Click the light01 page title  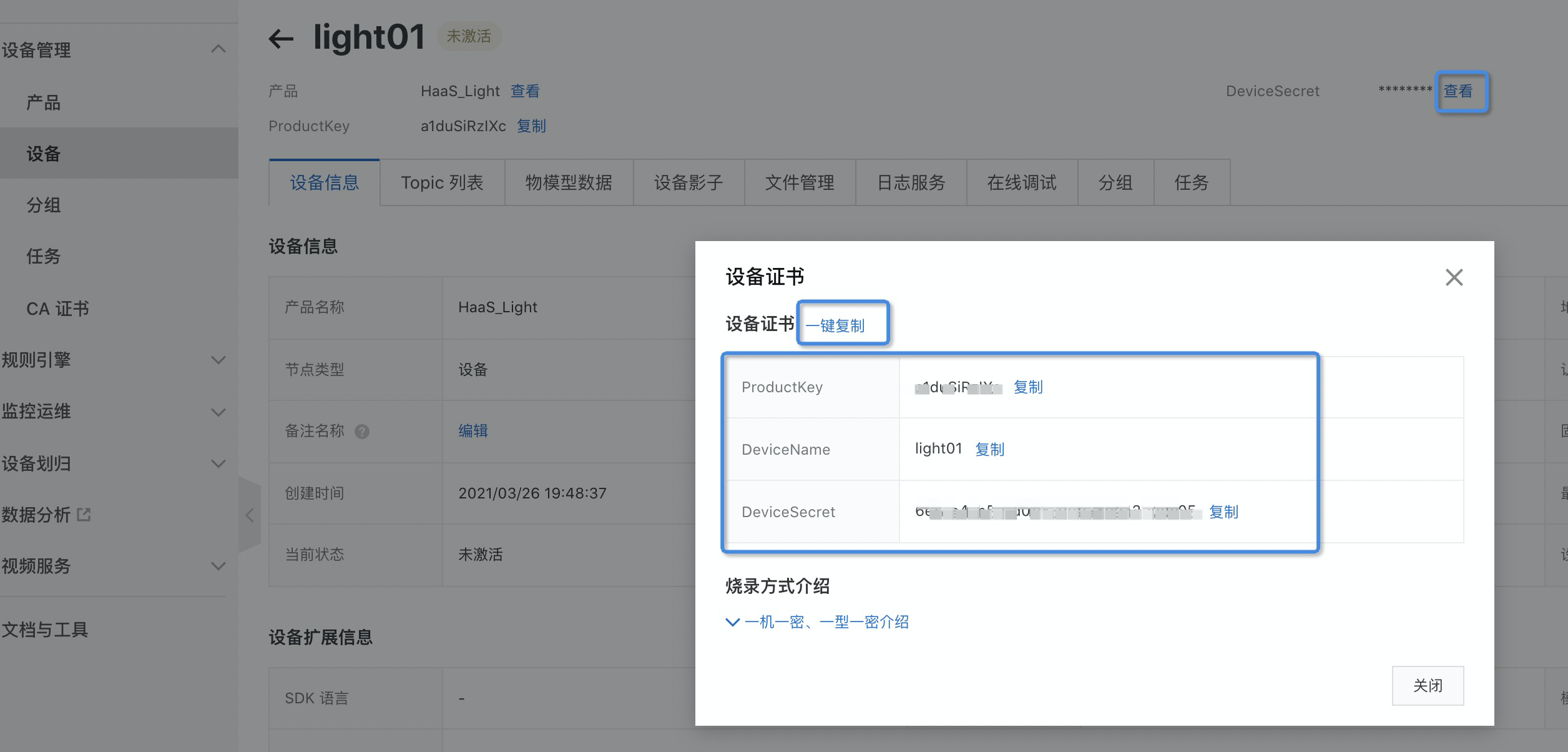[x=369, y=37]
